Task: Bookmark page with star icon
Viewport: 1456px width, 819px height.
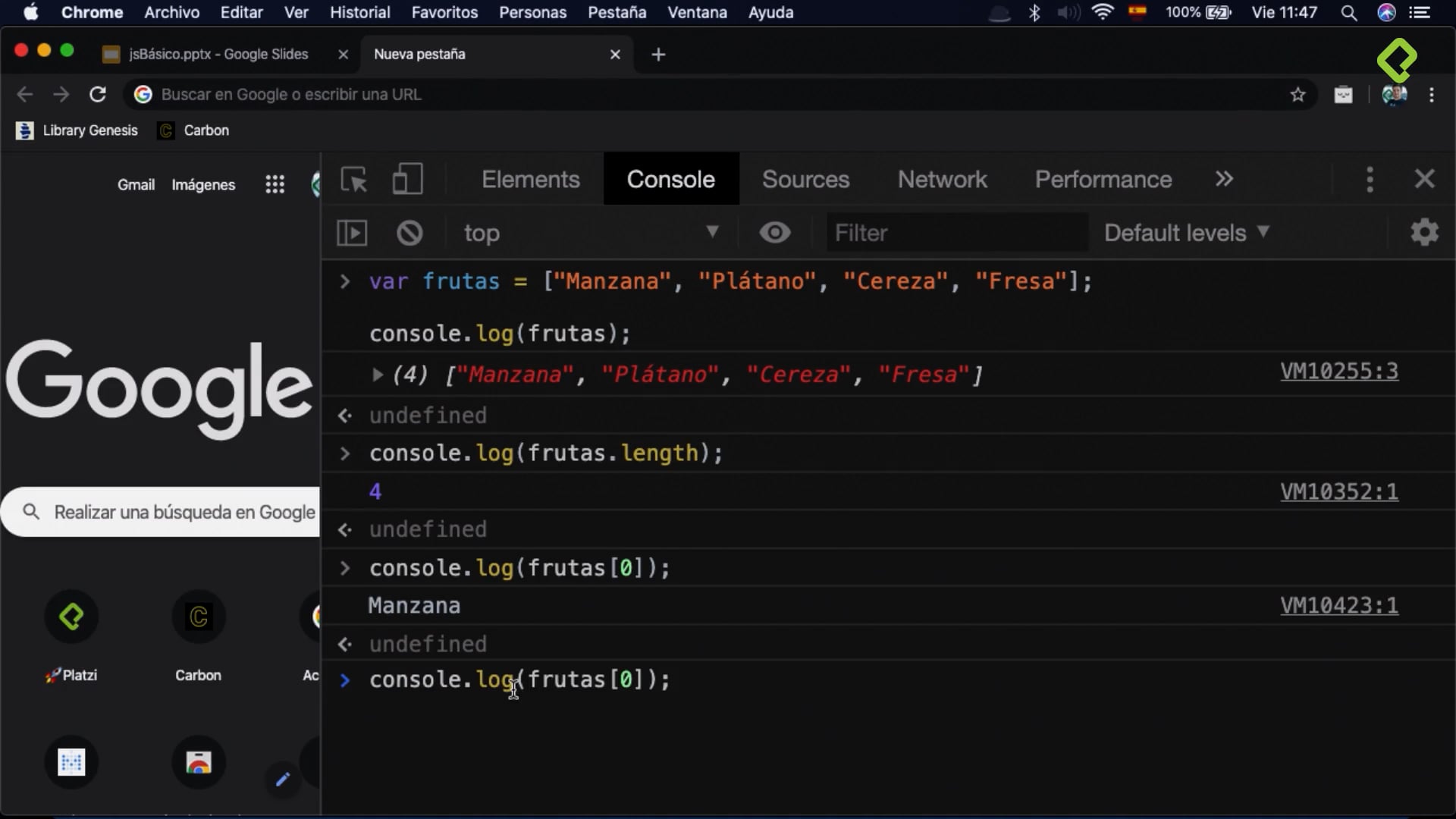Action: [1298, 95]
